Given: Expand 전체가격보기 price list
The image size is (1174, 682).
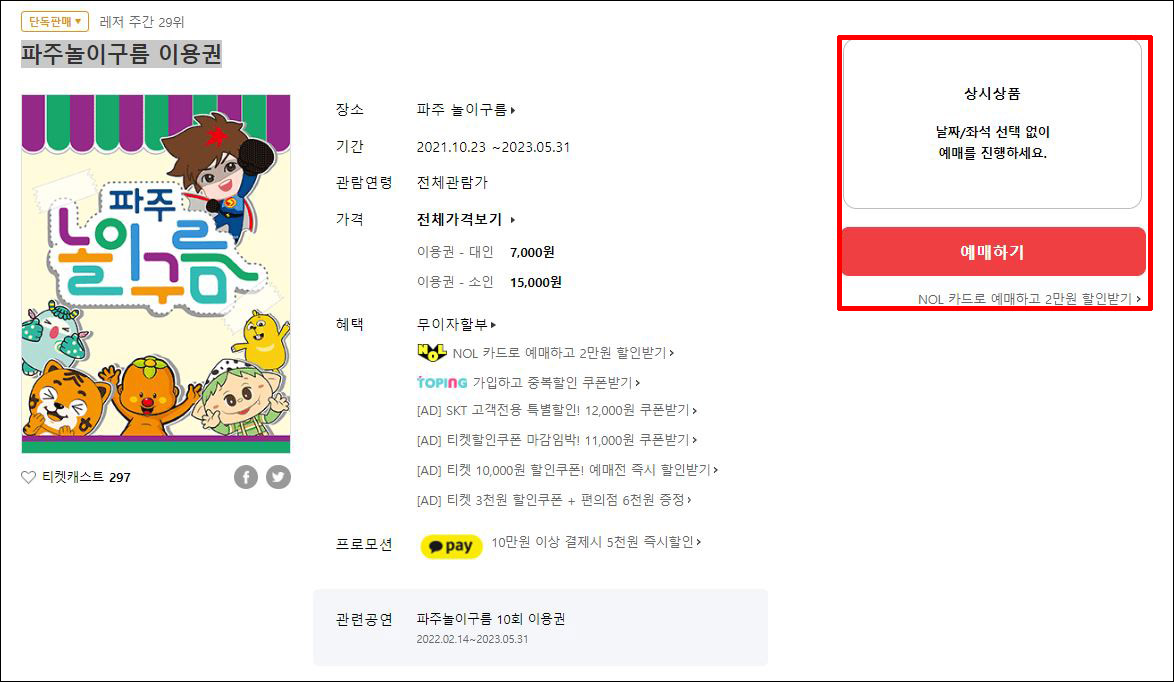Looking at the screenshot, I should (466, 219).
